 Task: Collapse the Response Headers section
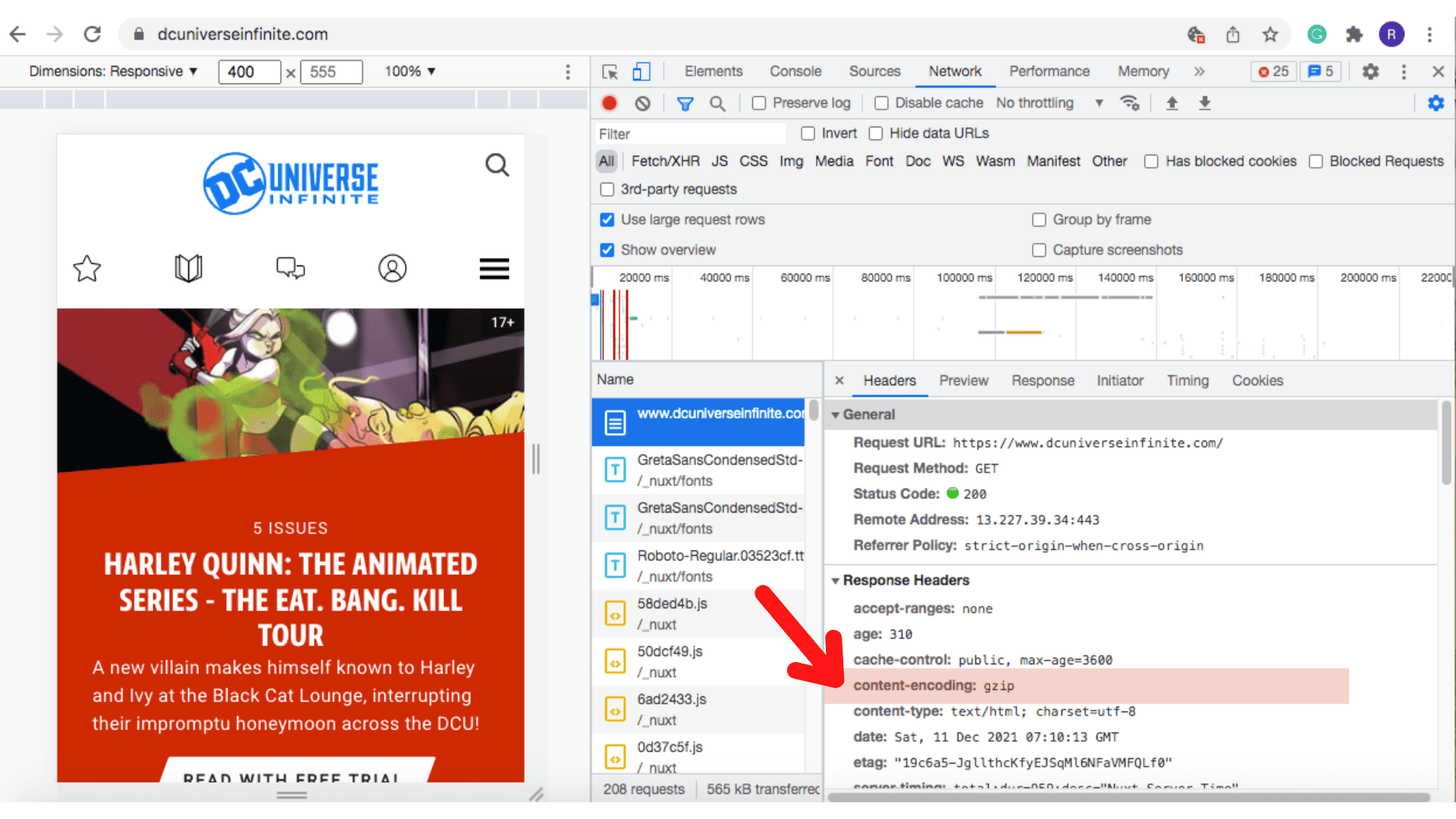[836, 581]
